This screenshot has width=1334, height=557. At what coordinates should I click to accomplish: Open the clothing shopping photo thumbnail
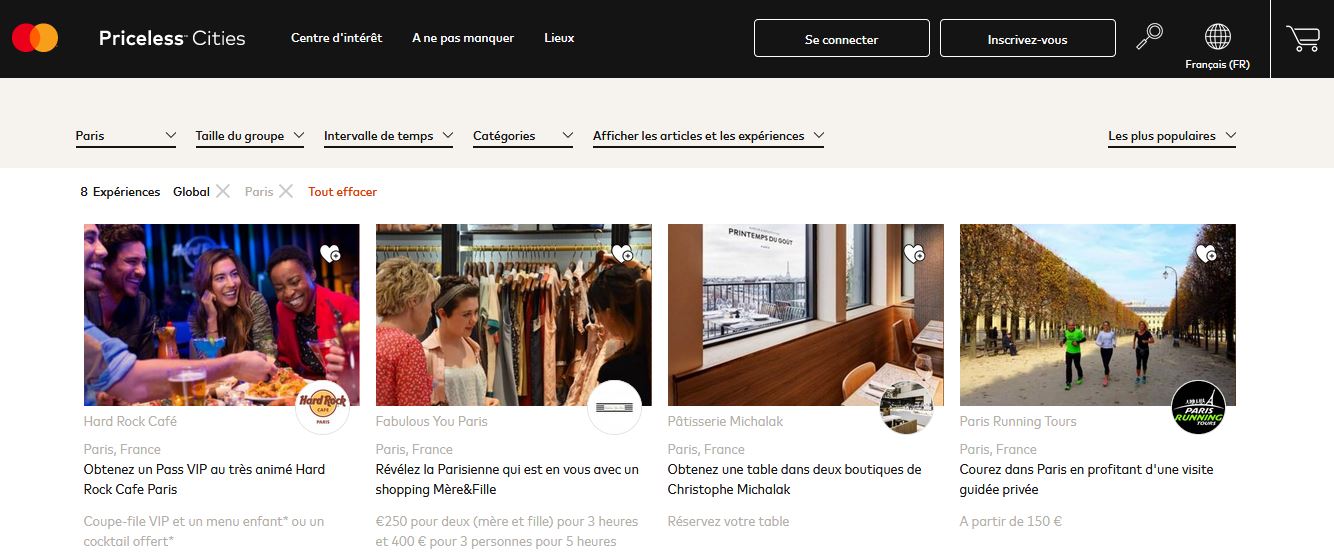click(x=514, y=314)
